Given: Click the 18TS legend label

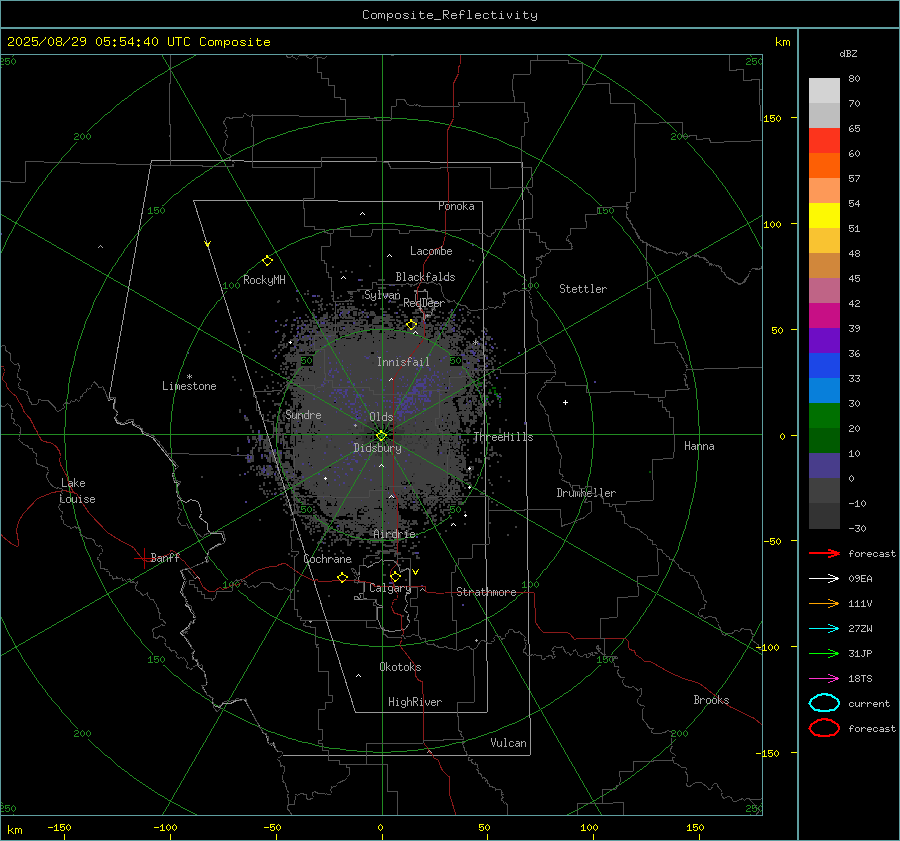Looking at the screenshot, I should click(860, 679).
